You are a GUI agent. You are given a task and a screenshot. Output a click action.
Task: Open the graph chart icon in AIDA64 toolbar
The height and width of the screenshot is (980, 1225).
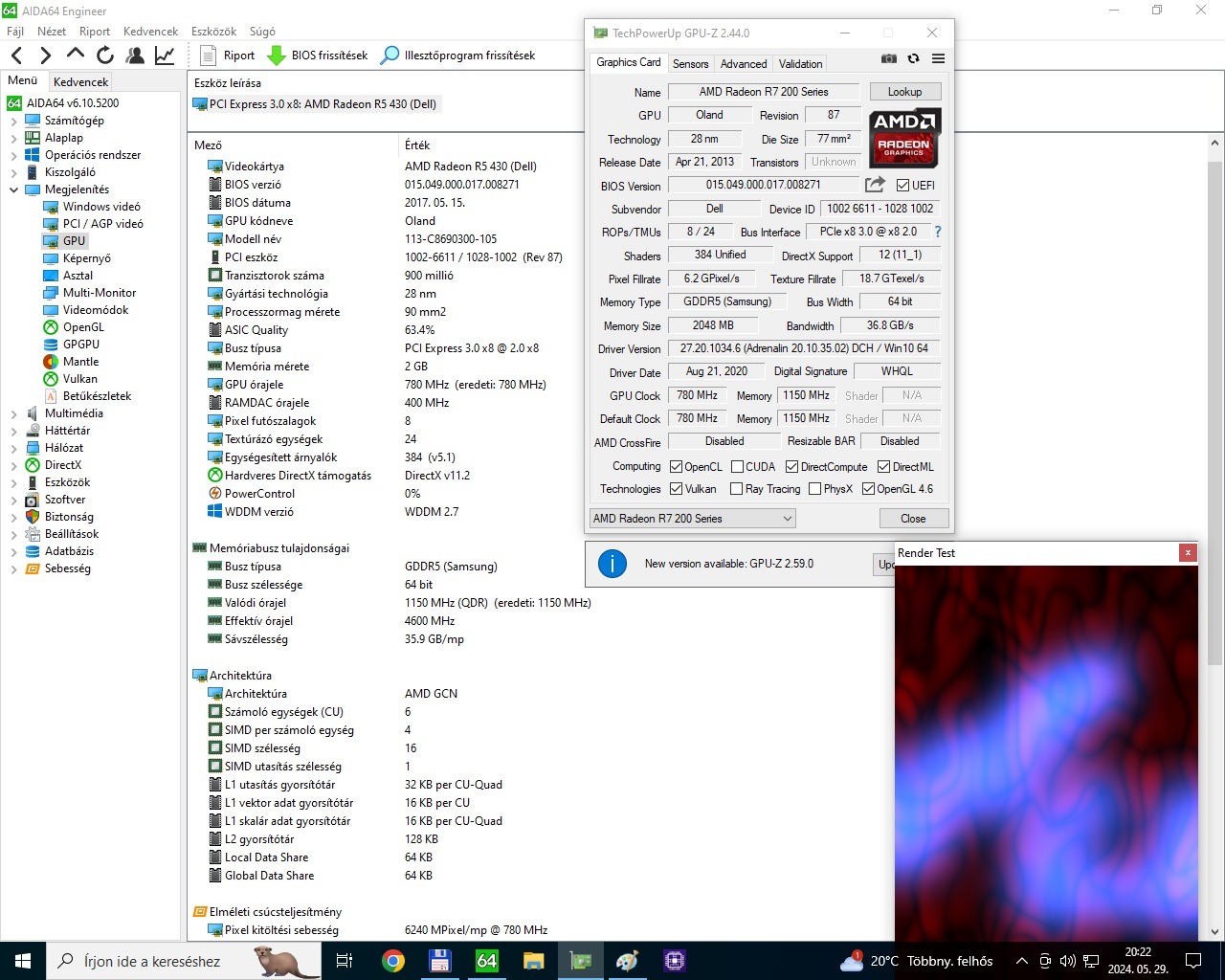(x=165, y=56)
